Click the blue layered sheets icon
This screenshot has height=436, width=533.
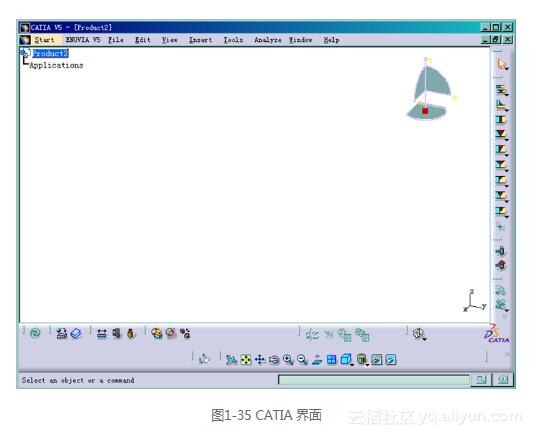click(76, 334)
